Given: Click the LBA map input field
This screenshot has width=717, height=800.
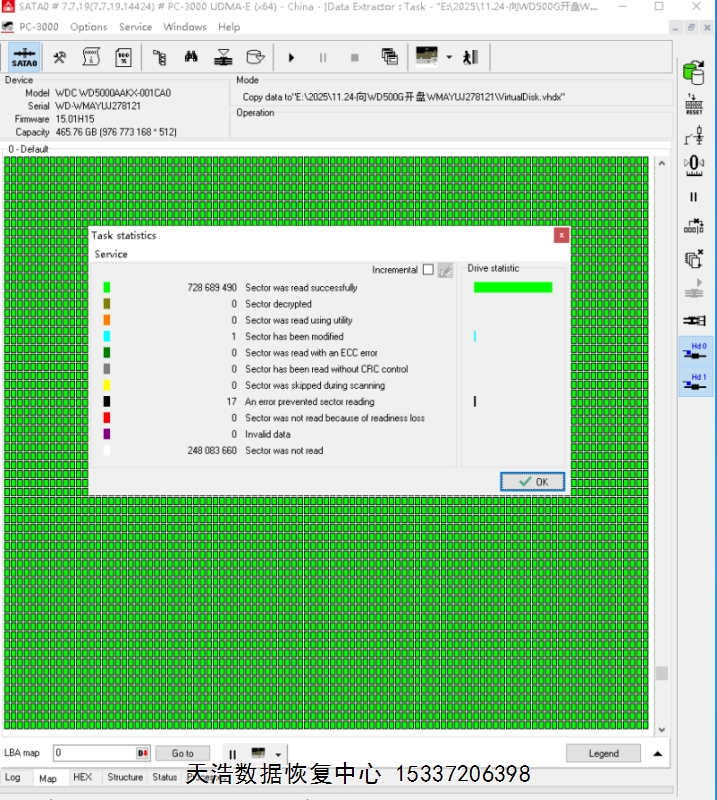Looking at the screenshot, I should pos(93,753).
